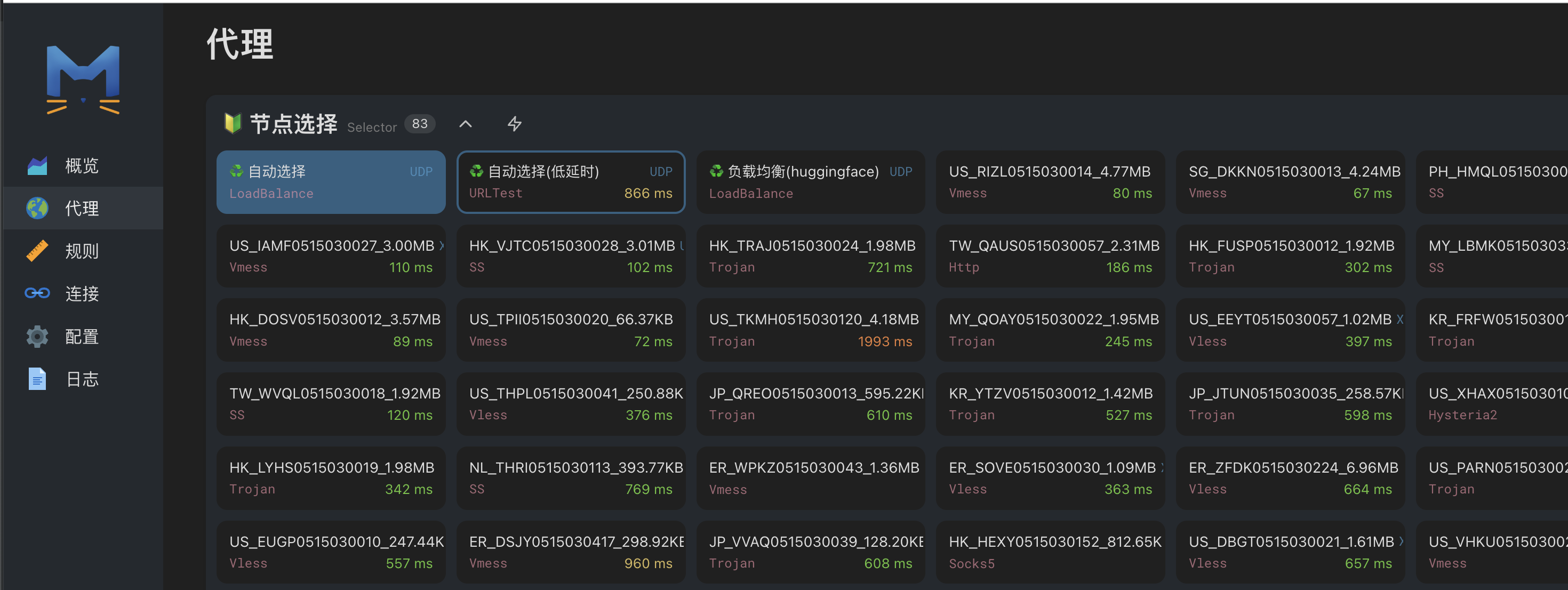1568x590 pixels.
Task: Click the Clash Meta cat logo
Action: point(83,80)
